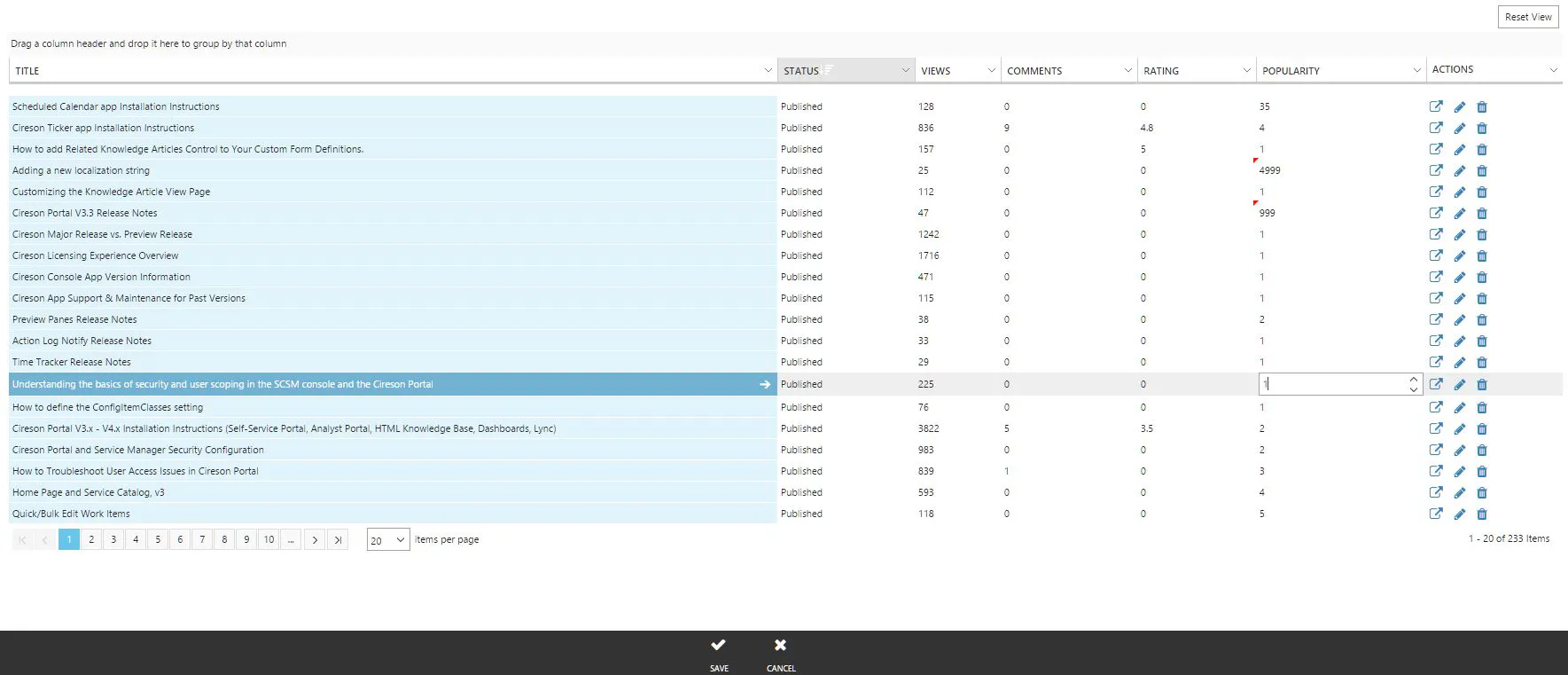Click the Save checkmark icon
The width and height of the screenshot is (1568, 675).
point(718,645)
